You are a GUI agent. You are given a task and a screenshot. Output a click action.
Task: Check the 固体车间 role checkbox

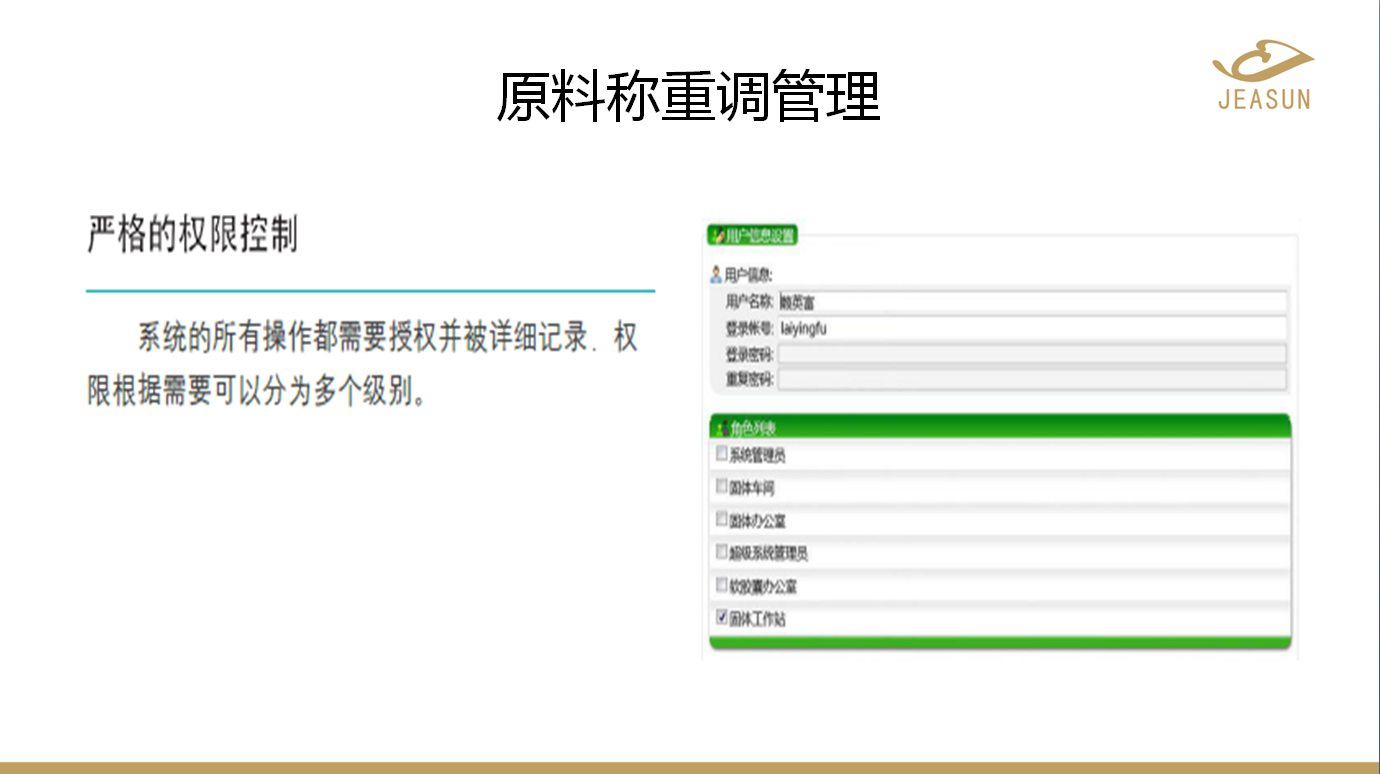(x=721, y=487)
